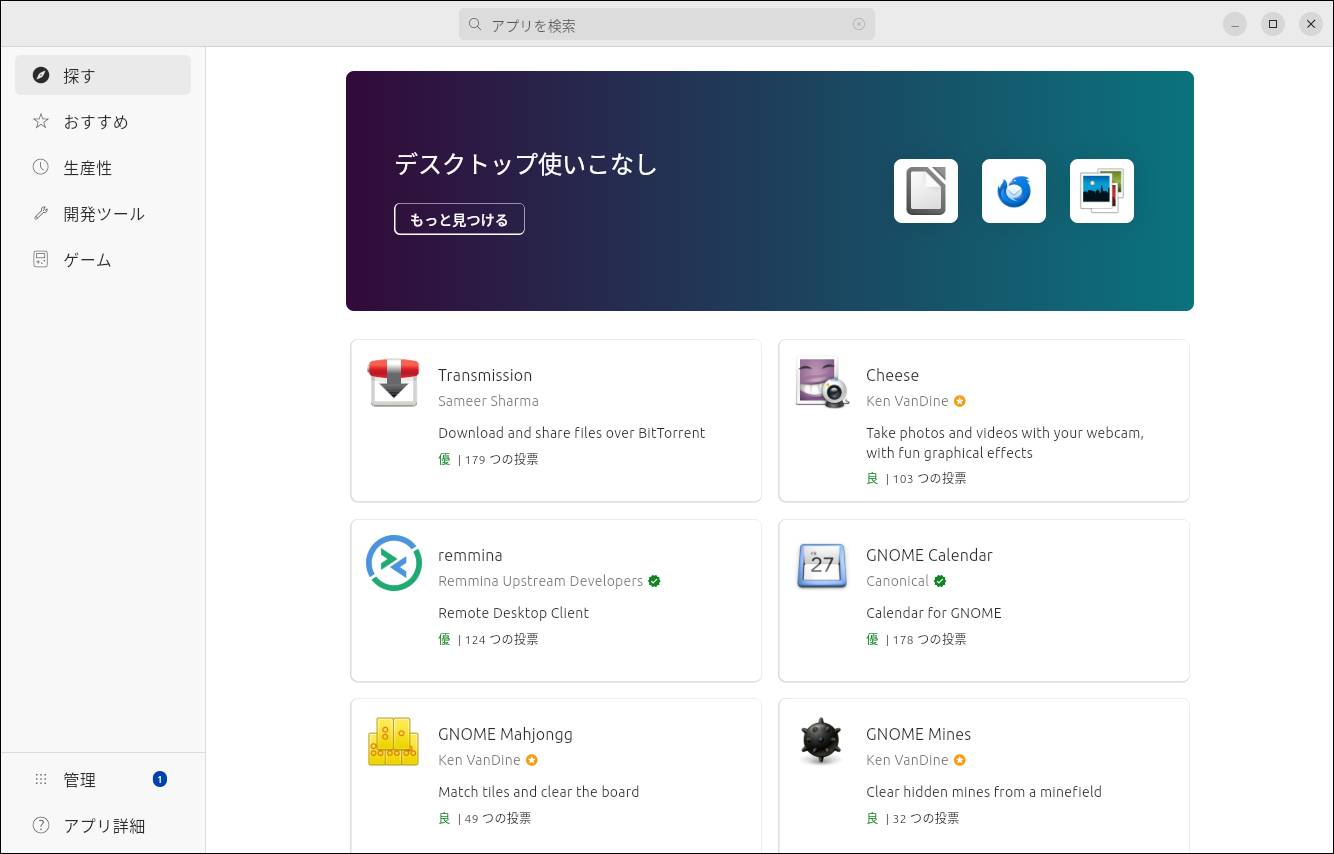Click 'Clear hidden mines from a minefield'
This screenshot has height=854, width=1334.
pyautogui.click(x=984, y=792)
